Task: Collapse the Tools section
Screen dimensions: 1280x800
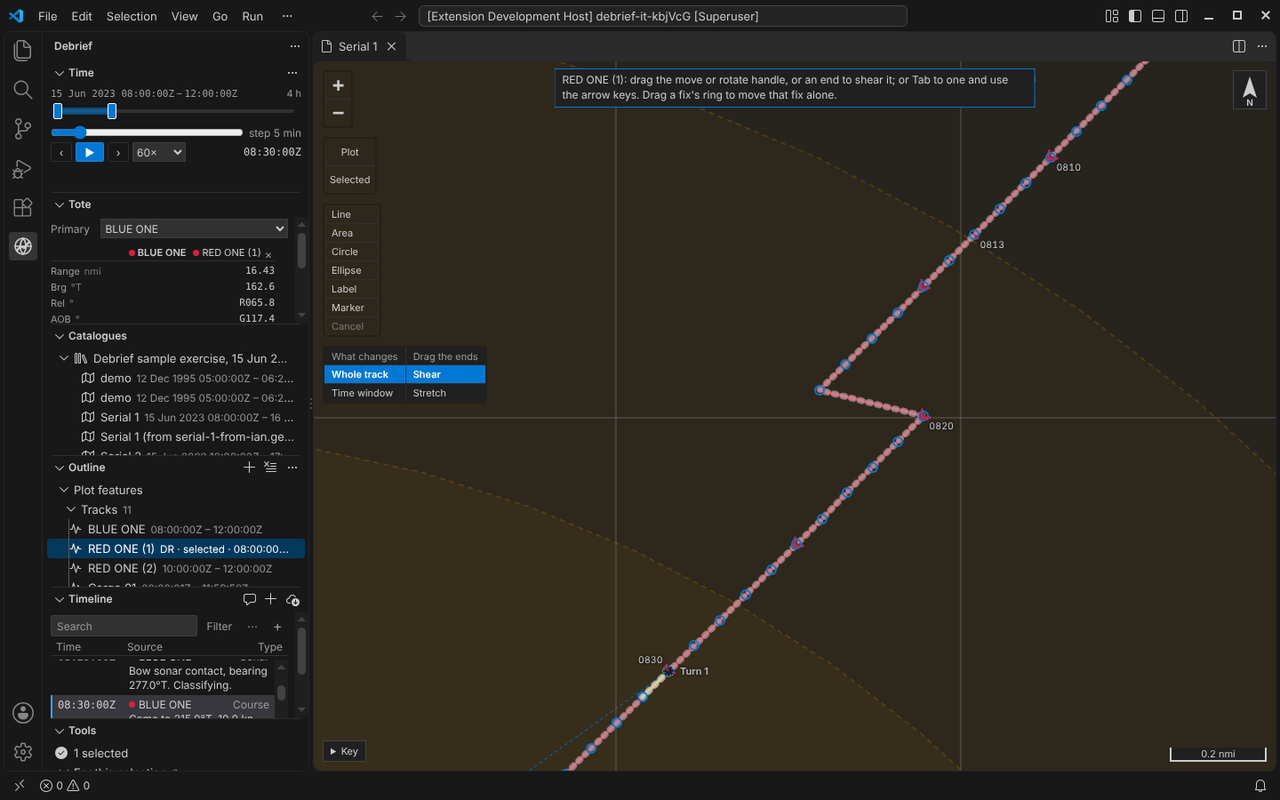Action: [x=58, y=731]
